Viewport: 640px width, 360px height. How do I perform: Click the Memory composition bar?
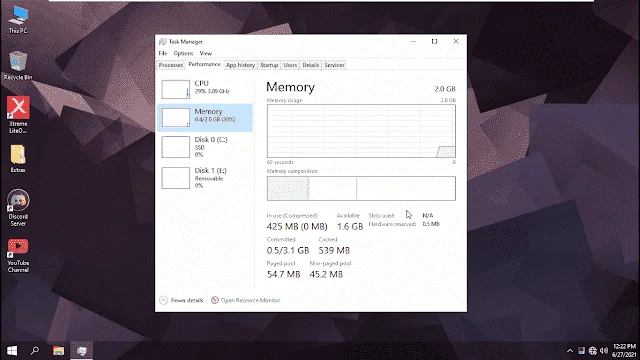point(361,189)
